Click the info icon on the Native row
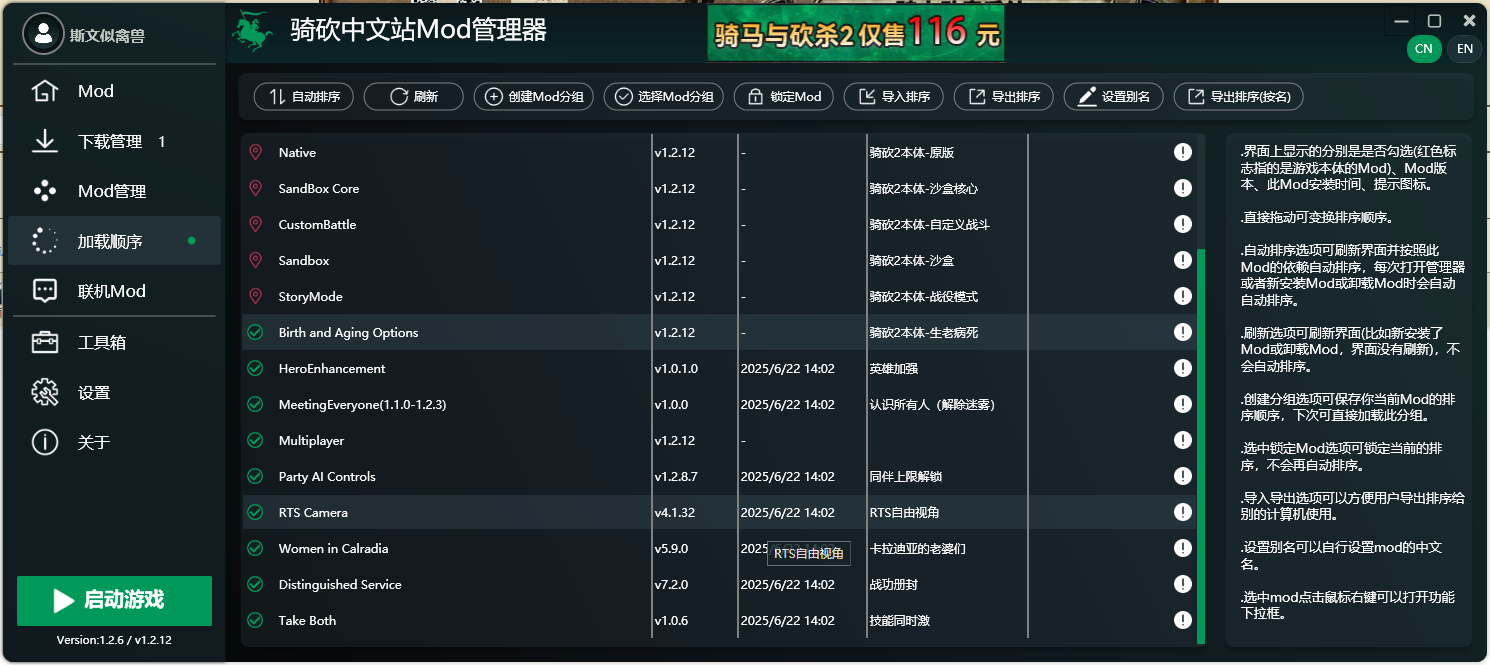Screen dimensions: 1490x665 point(1183,152)
